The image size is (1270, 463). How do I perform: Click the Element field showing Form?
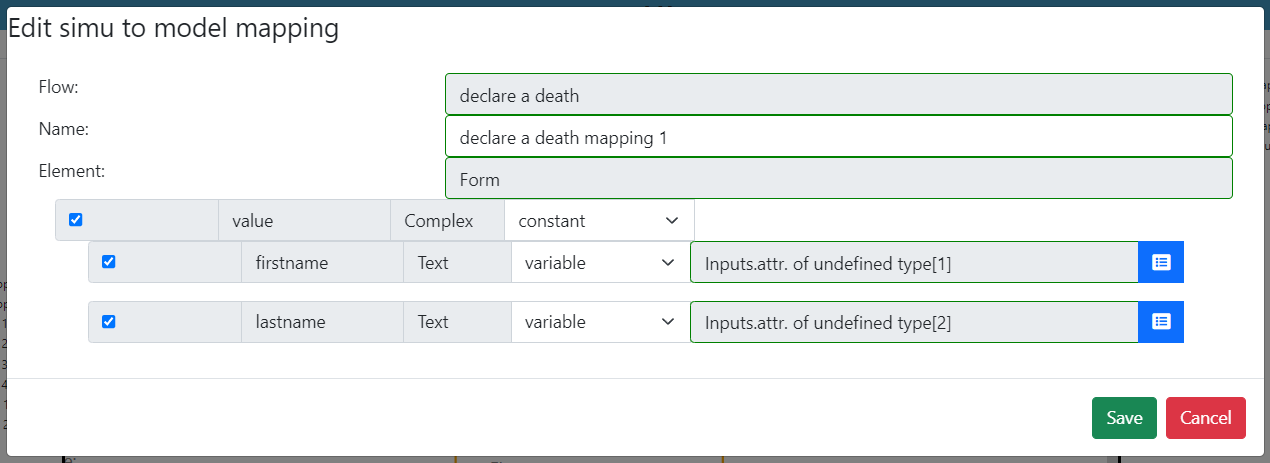click(x=839, y=178)
